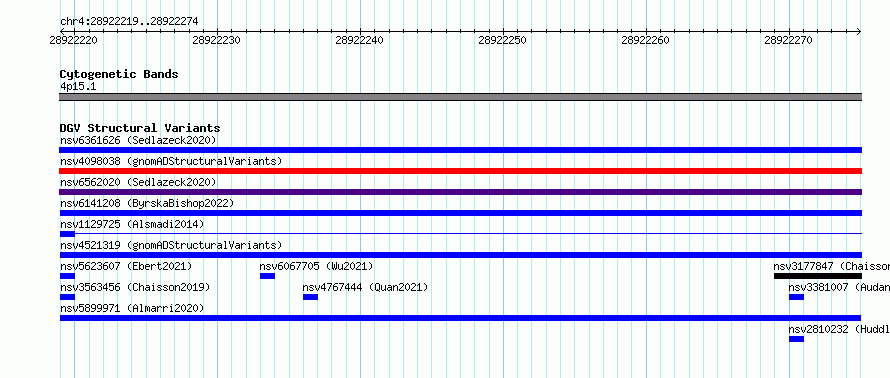Screen dimensions: 890x378
Task: Open the nsv3177847 (Chaisson) label
Action: 832,266
